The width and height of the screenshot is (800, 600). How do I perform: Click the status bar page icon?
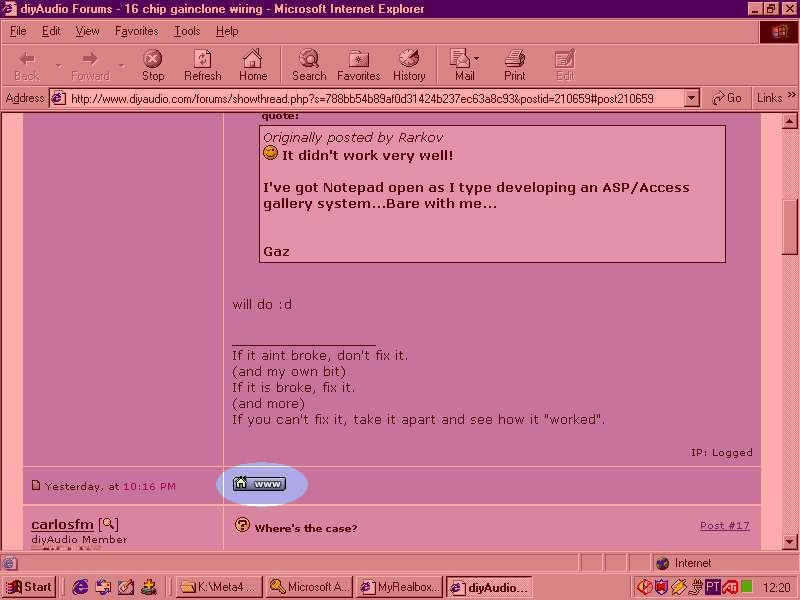(9, 563)
